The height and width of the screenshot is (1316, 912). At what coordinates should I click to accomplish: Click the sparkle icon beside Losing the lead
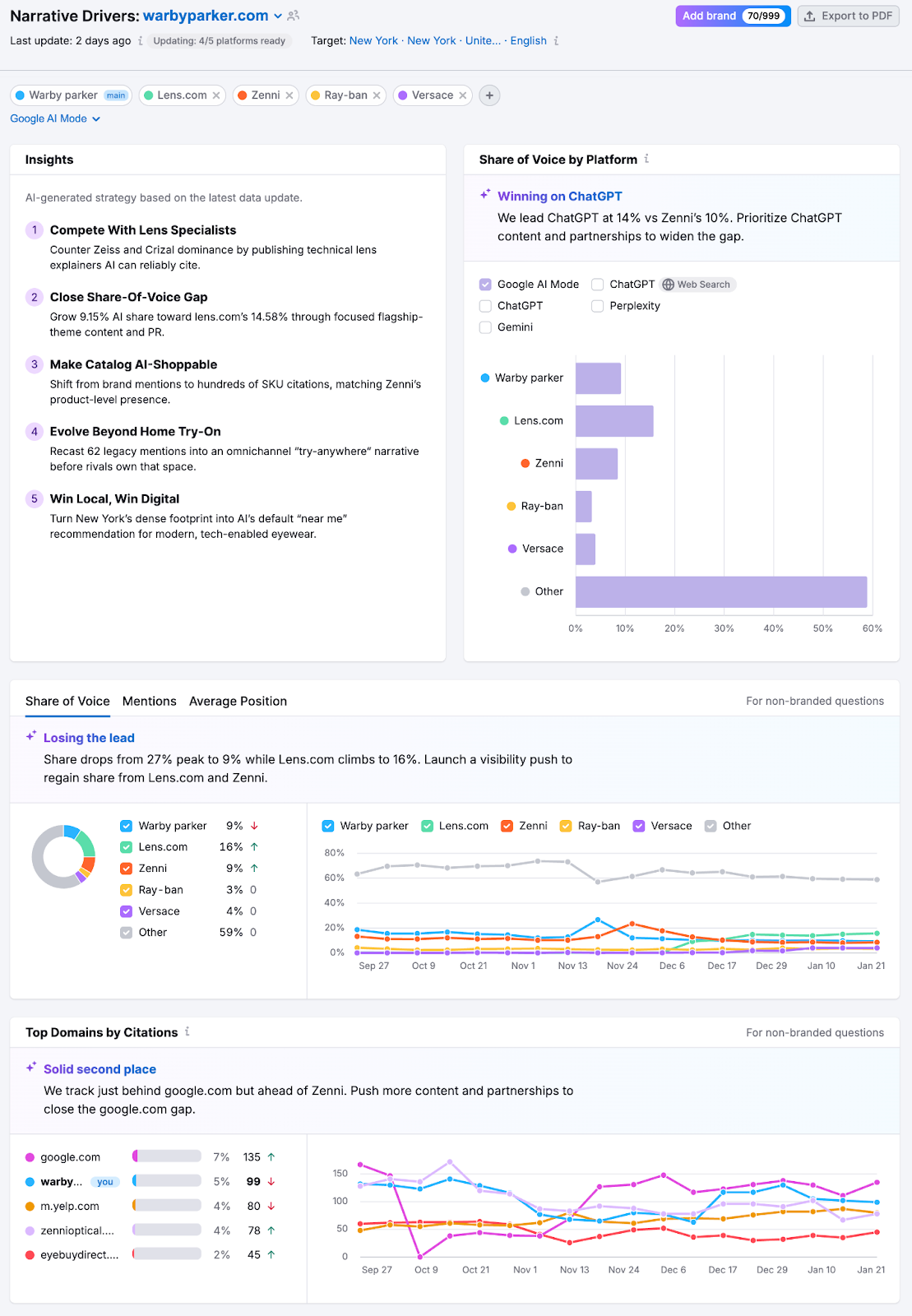(x=31, y=737)
